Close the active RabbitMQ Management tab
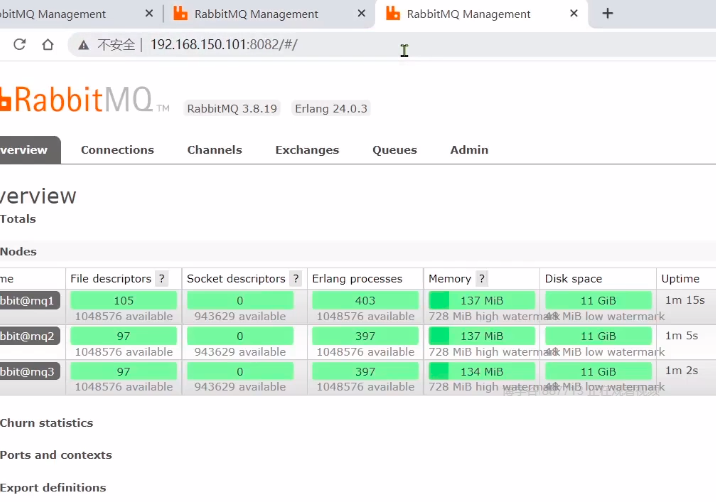The width and height of the screenshot is (716, 502). click(x=574, y=13)
